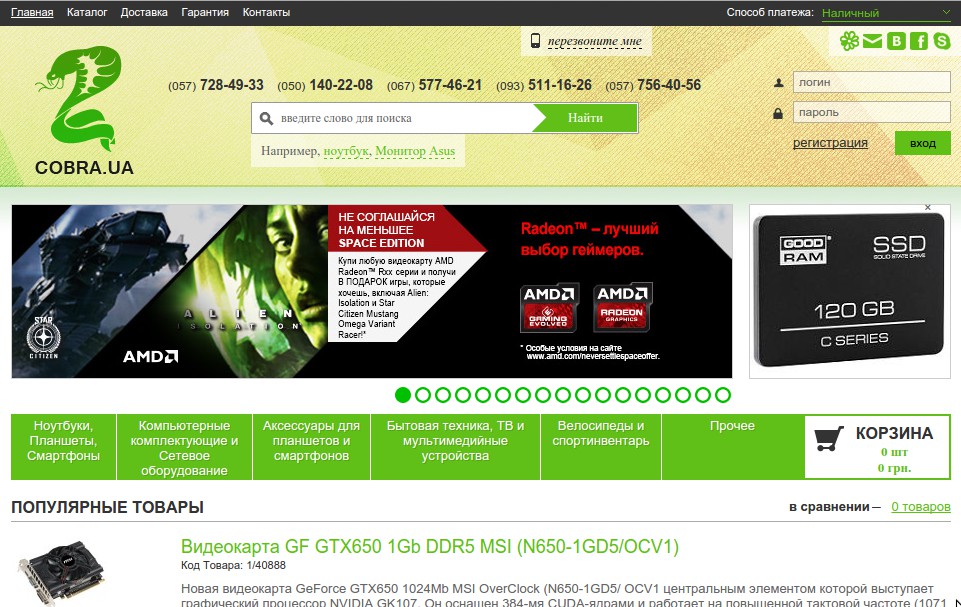Select the thirteenth banner slider dot

(643, 395)
